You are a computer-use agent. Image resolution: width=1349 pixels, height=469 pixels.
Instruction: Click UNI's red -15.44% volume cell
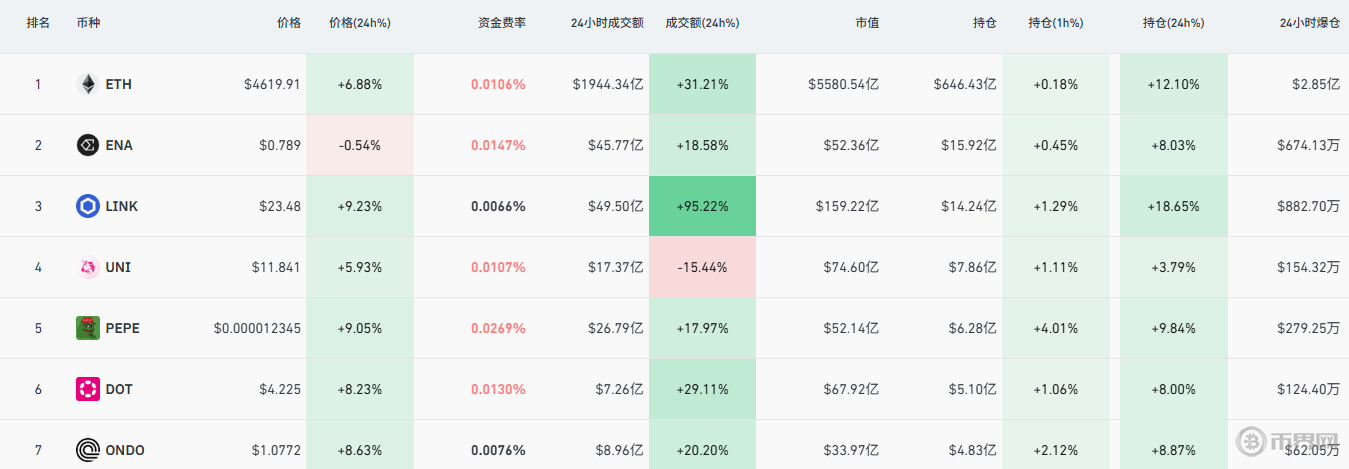click(702, 268)
